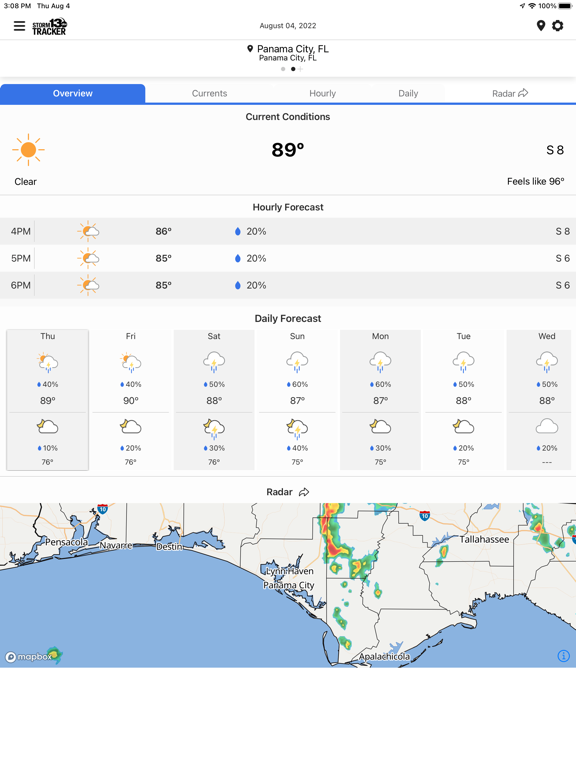Tap Wed daytime thunderstorm icon
576x768 pixels.
tap(547, 362)
